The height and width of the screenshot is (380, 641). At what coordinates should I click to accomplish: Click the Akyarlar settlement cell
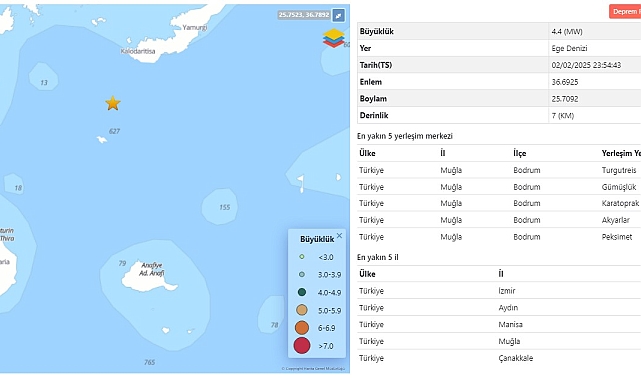615,220
